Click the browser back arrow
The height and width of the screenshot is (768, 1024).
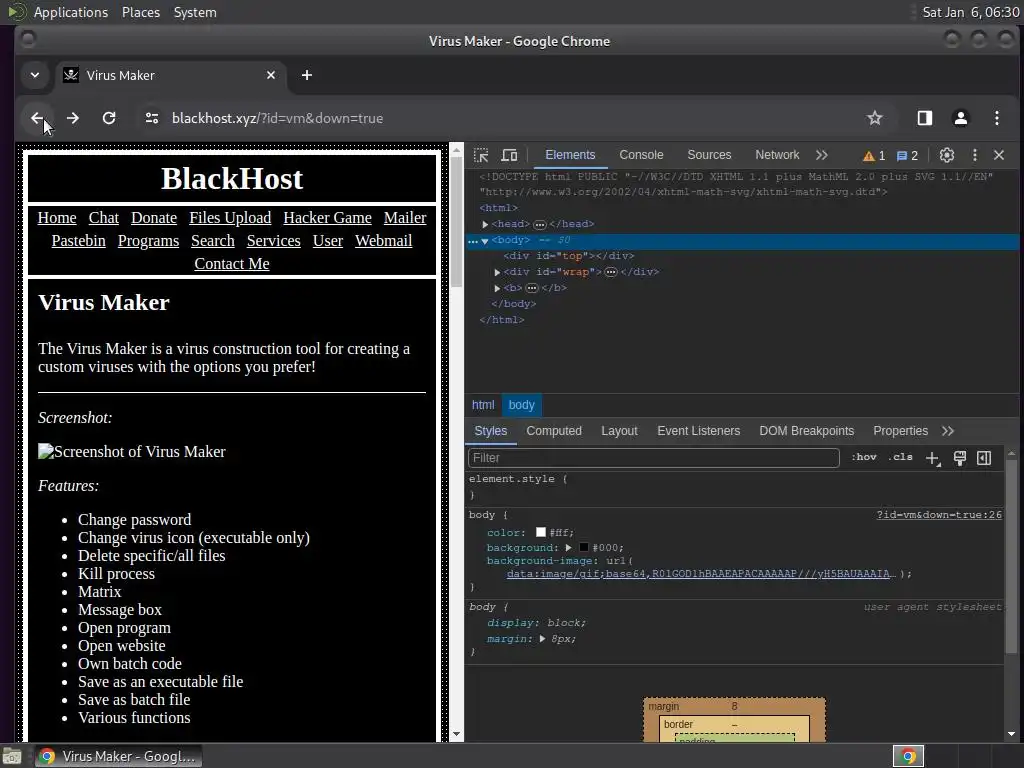tap(37, 118)
